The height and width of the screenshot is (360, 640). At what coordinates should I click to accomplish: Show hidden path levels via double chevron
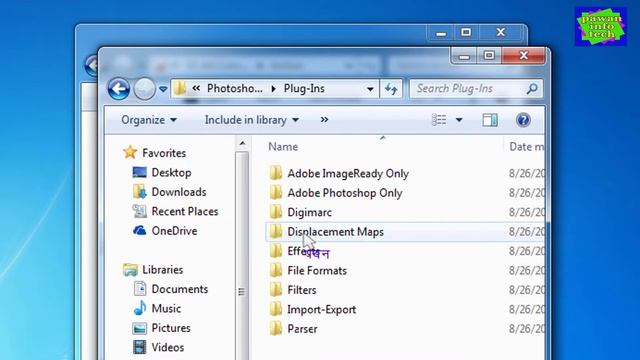tap(196, 88)
